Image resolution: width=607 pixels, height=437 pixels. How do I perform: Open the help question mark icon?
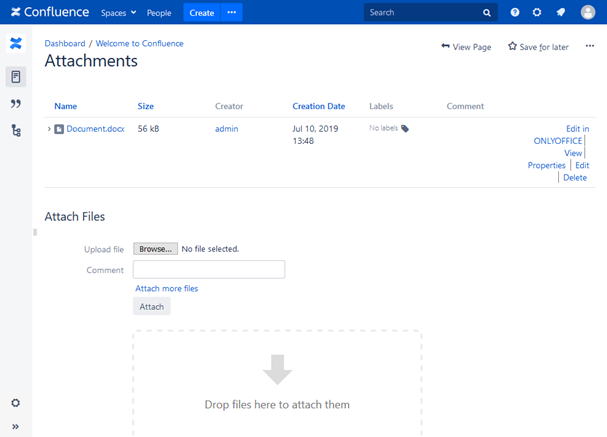pyautogui.click(x=515, y=13)
